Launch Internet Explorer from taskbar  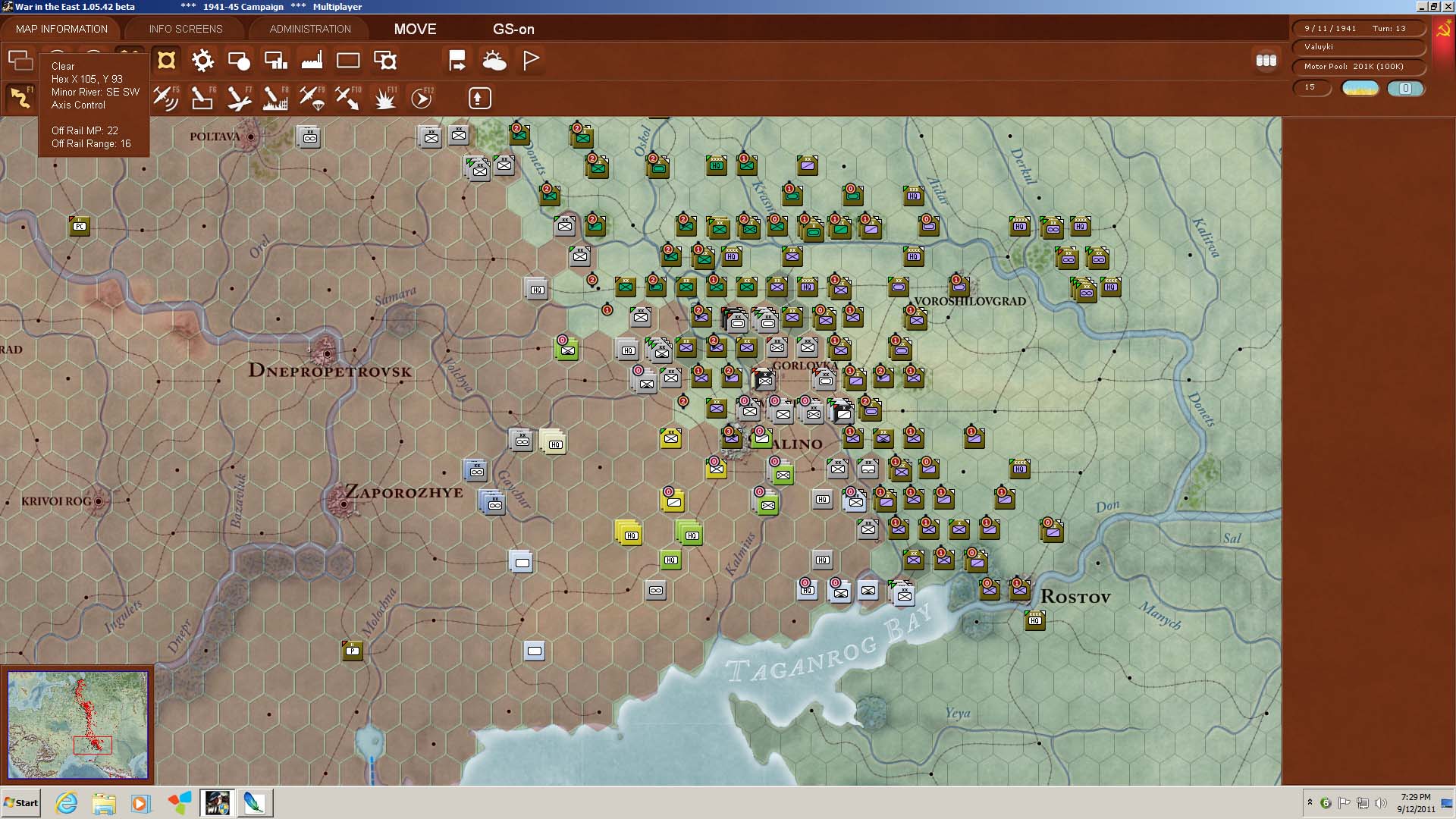point(67,802)
